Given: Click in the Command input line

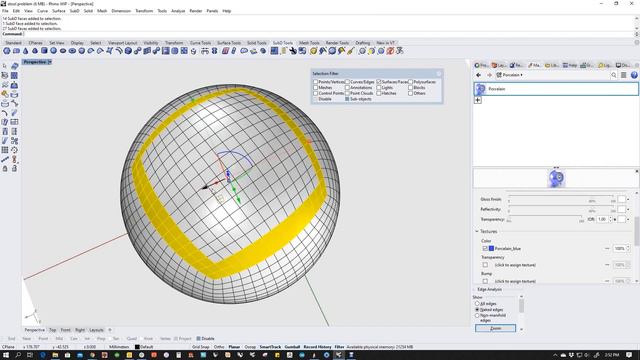Looking at the screenshot, I should click(x=329, y=34).
